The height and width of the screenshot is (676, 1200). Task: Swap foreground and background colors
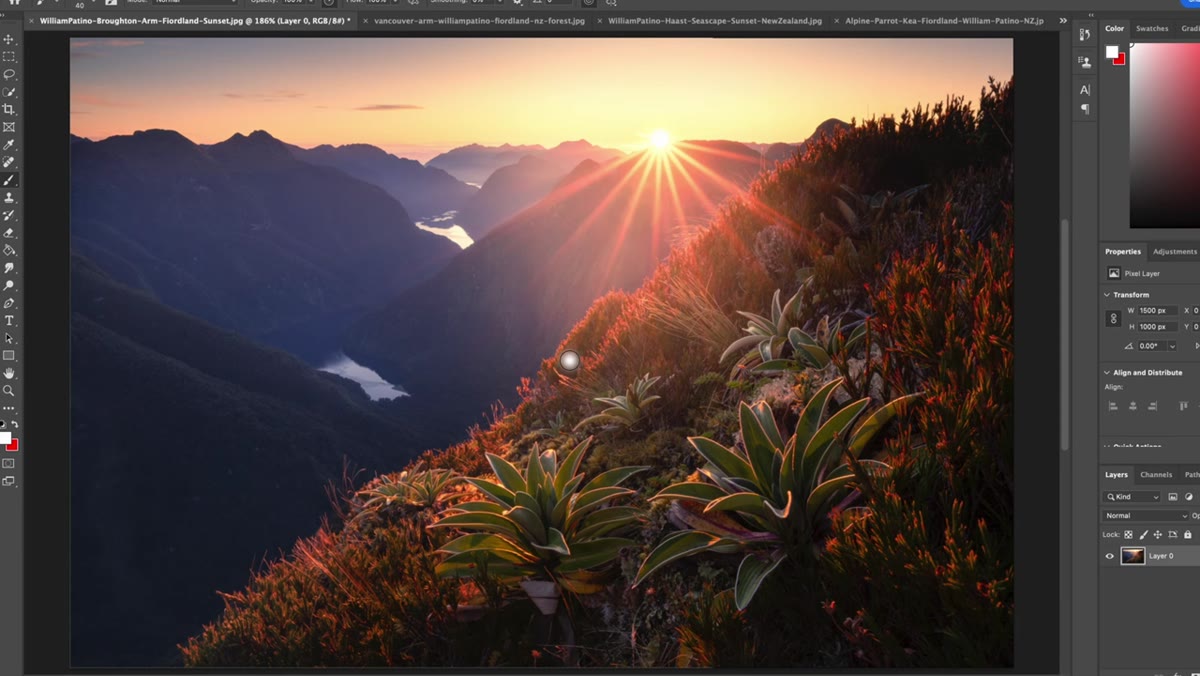pyautogui.click(x=15, y=425)
